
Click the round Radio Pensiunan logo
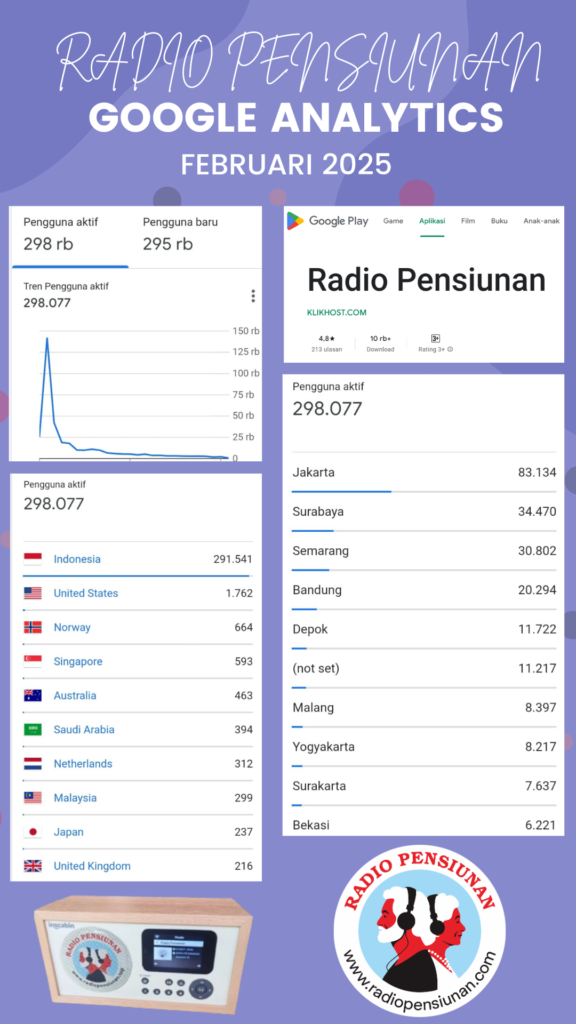tap(419, 931)
